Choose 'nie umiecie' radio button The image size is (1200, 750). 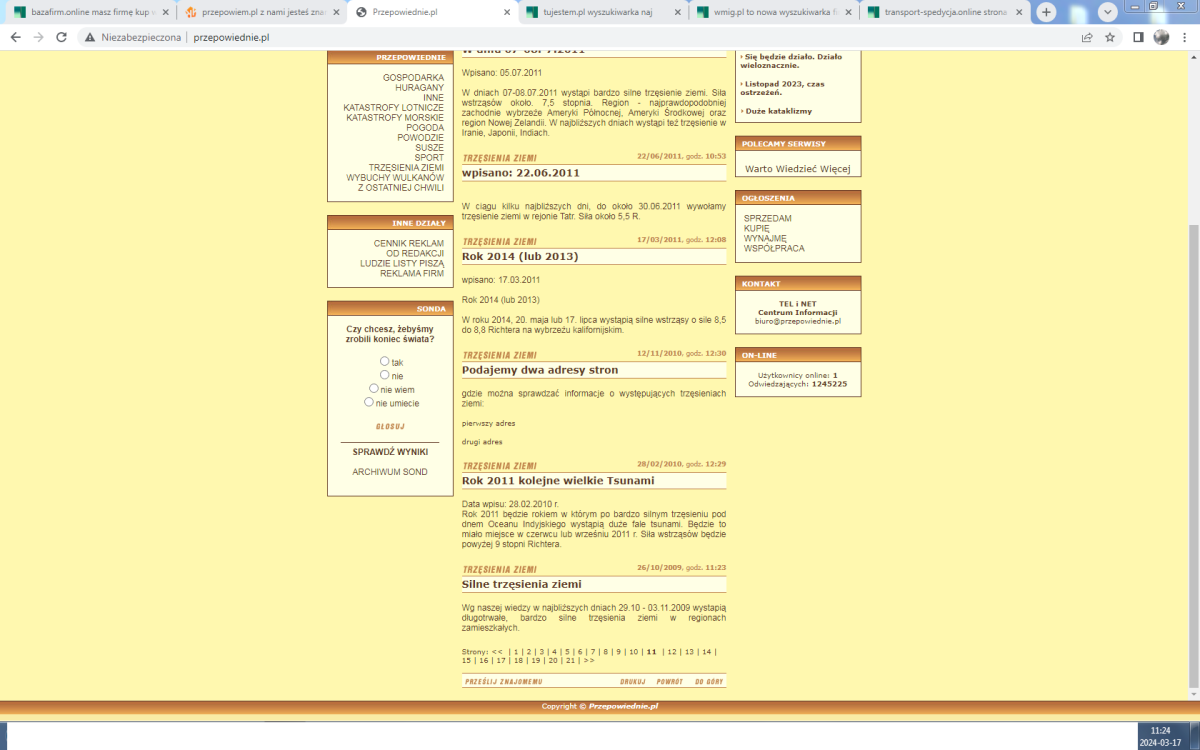pyautogui.click(x=369, y=402)
